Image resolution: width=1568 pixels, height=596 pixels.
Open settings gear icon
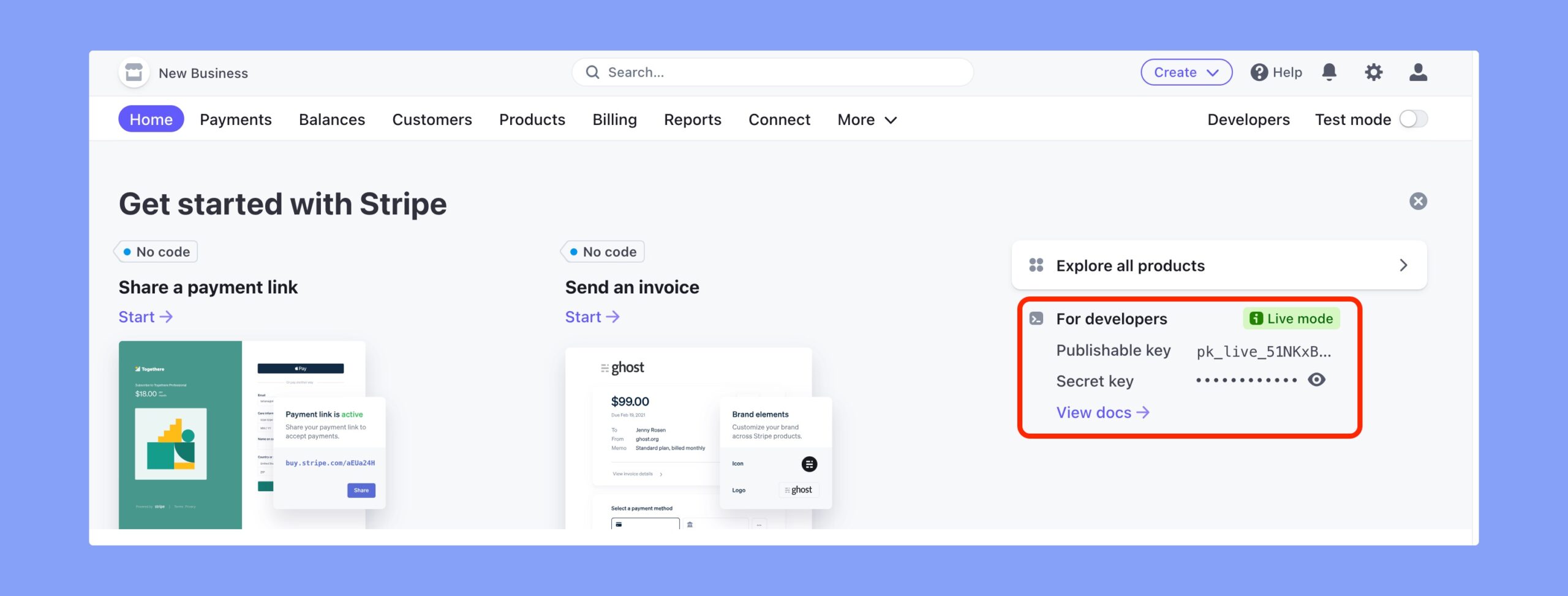pyautogui.click(x=1374, y=72)
